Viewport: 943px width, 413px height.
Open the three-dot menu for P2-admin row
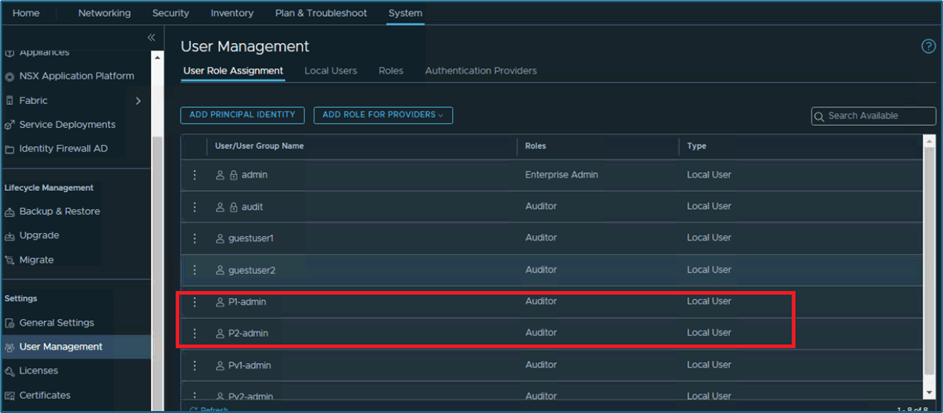(195, 333)
